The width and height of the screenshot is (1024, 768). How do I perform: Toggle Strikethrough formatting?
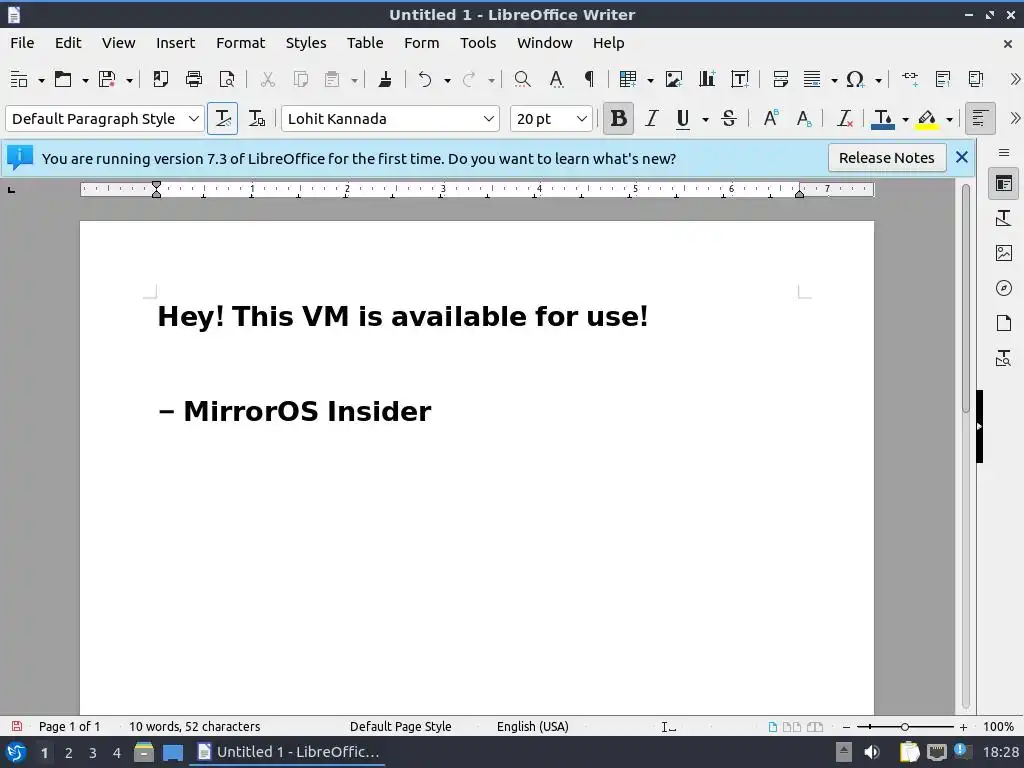729,119
